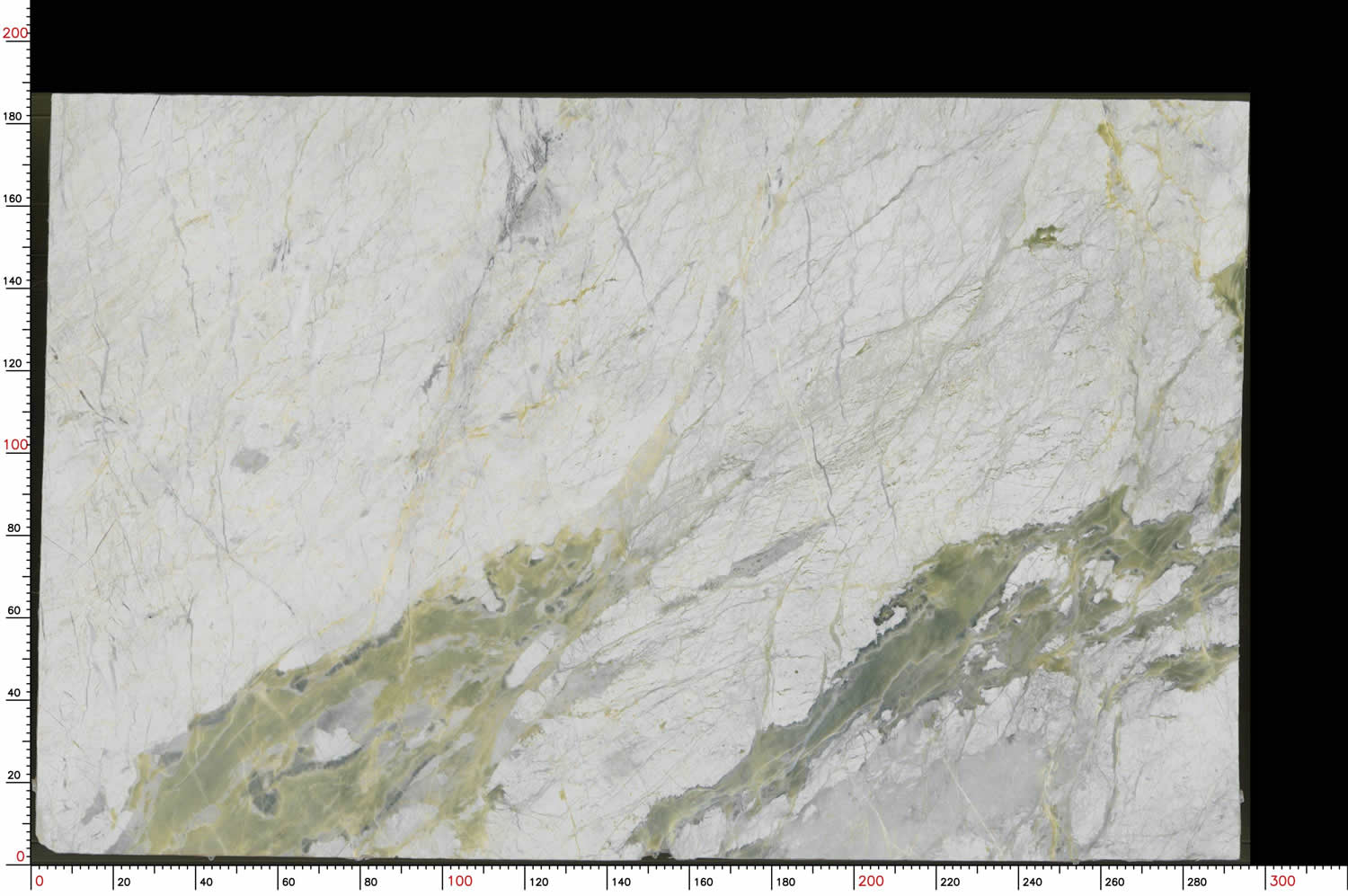Viewport: 1348px width, 896px height.
Task: Click the 20 label on the horizontal ruler
Action: pos(124,882)
